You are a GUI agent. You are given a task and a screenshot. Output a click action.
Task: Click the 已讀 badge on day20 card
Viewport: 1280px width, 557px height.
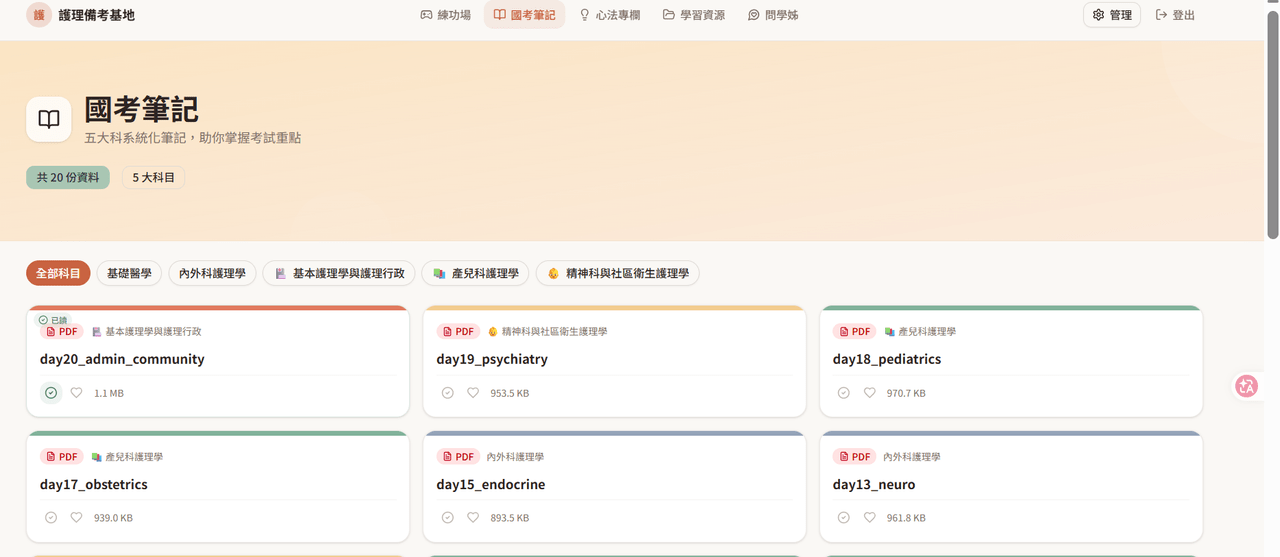tap(54, 320)
